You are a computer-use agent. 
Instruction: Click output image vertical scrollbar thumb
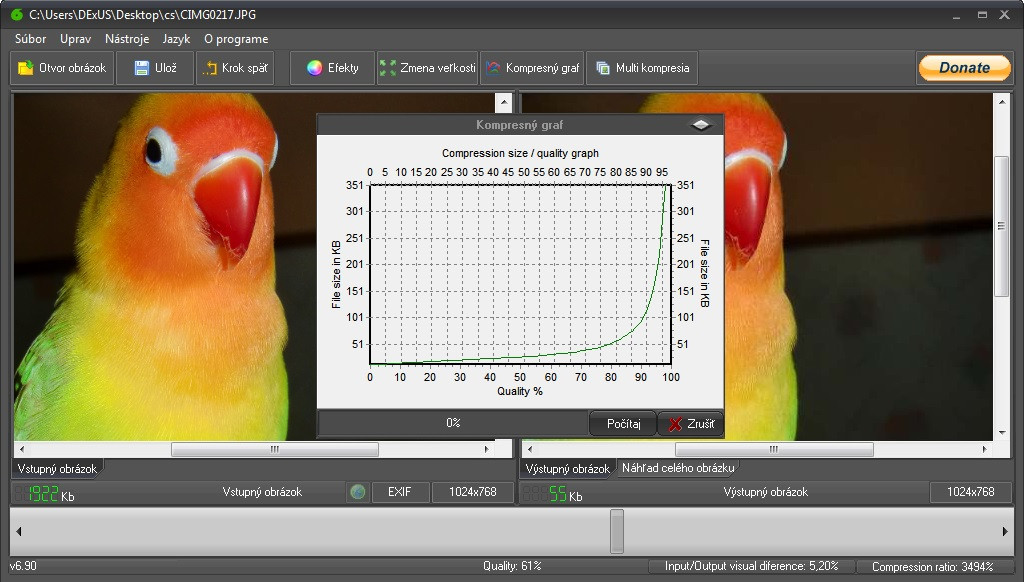click(1001, 226)
